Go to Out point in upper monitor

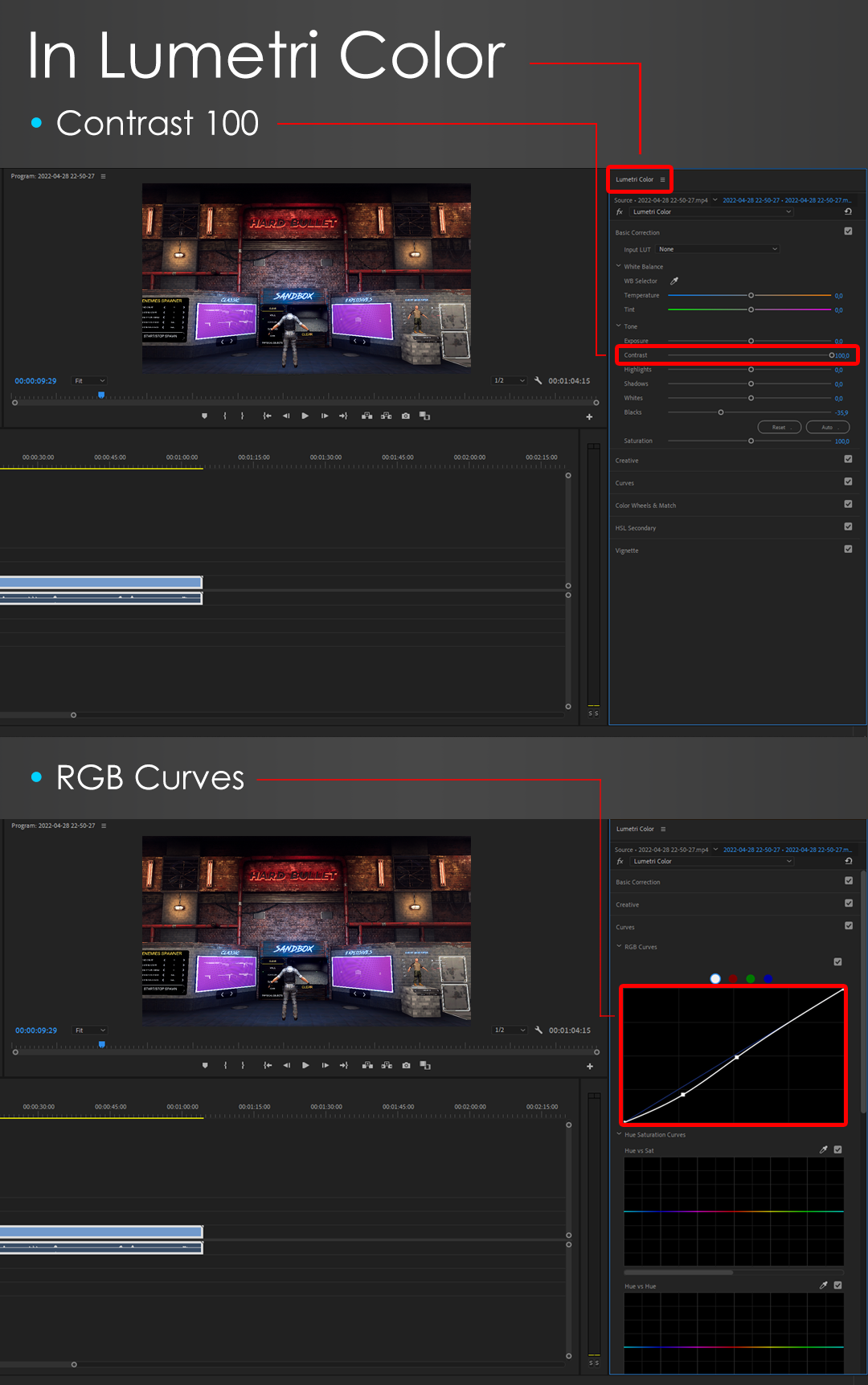343,416
